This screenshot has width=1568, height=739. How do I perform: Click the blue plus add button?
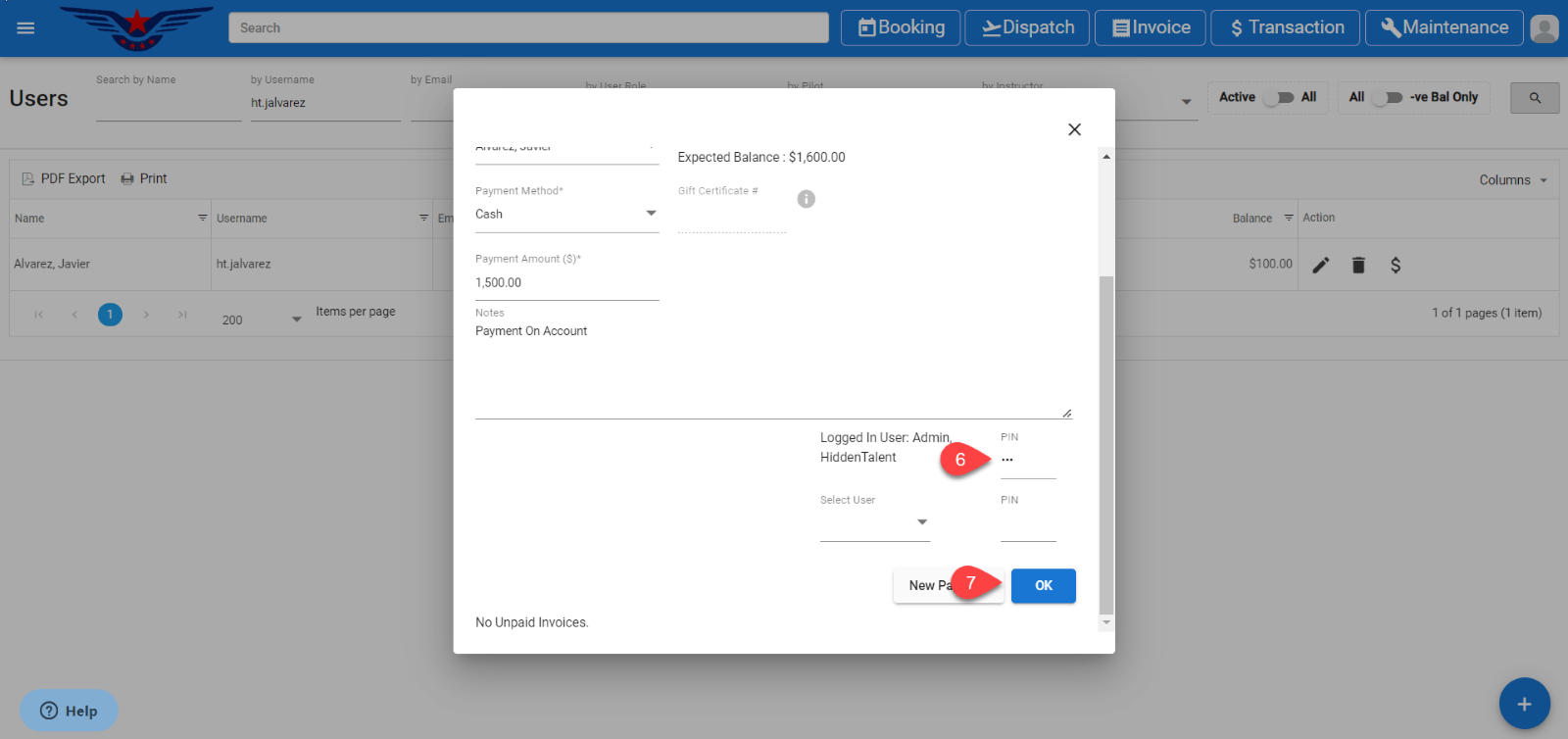click(x=1524, y=704)
